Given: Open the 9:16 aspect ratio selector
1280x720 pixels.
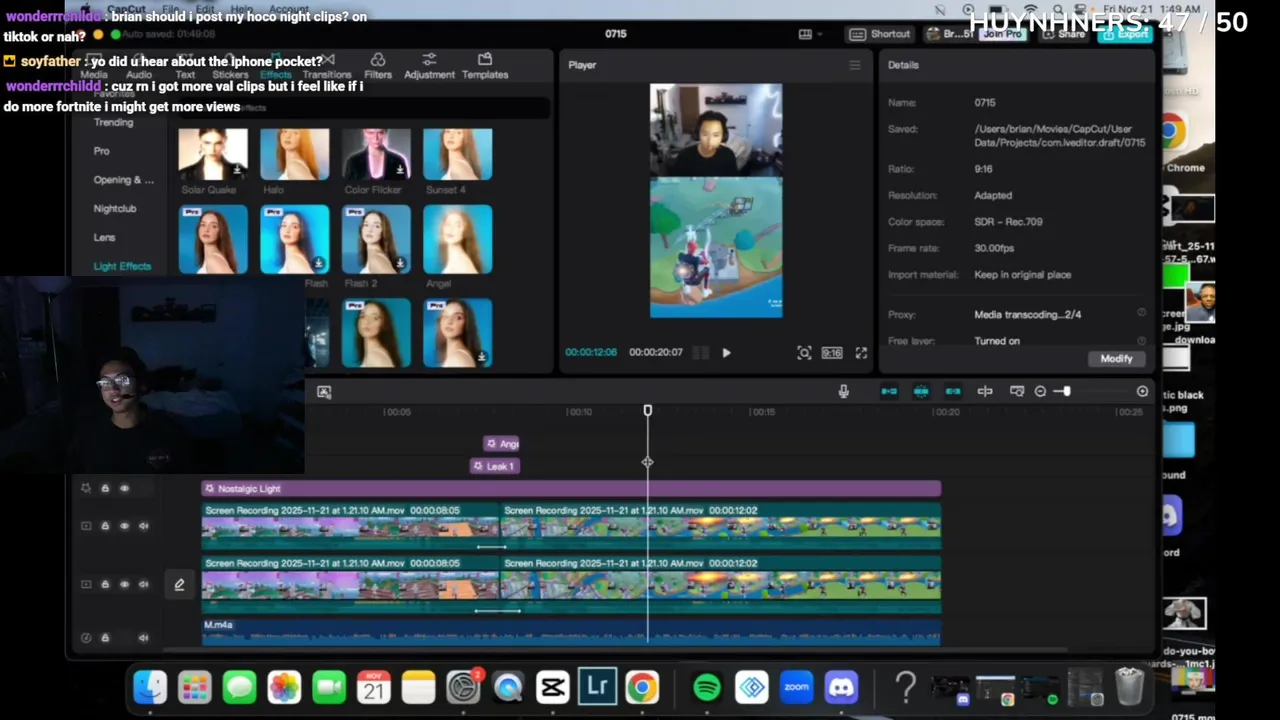Looking at the screenshot, I should point(832,353).
